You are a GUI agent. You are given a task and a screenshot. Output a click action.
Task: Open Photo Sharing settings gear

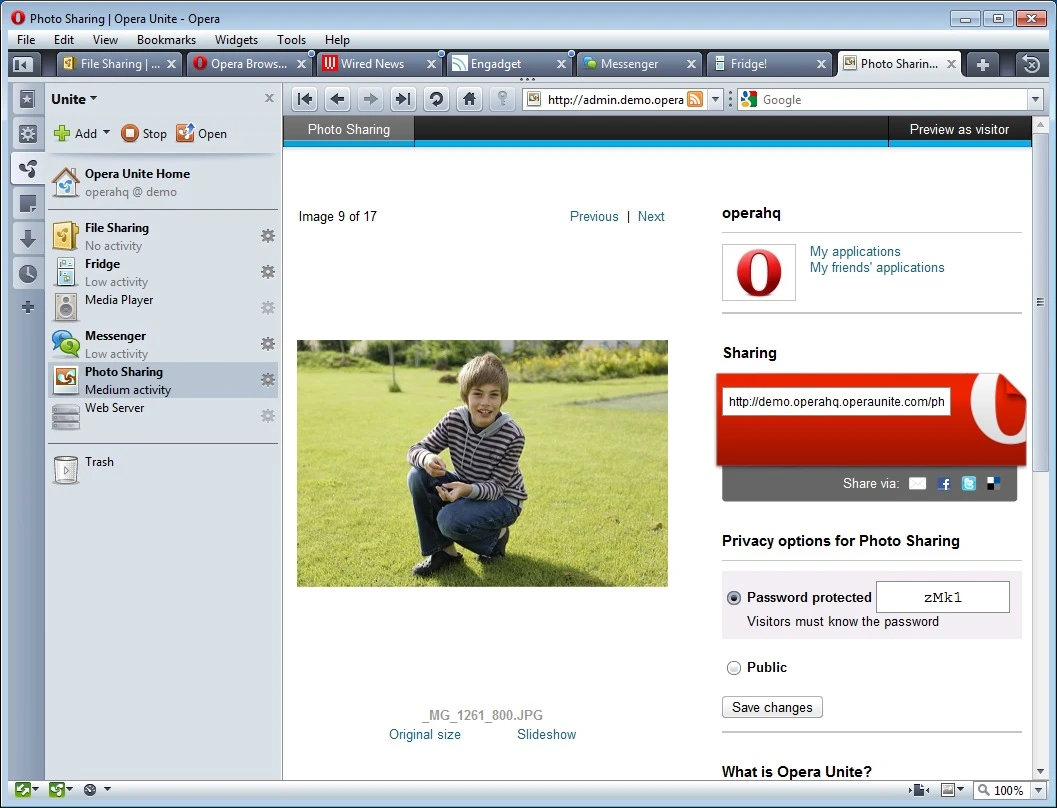(x=268, y=379)
